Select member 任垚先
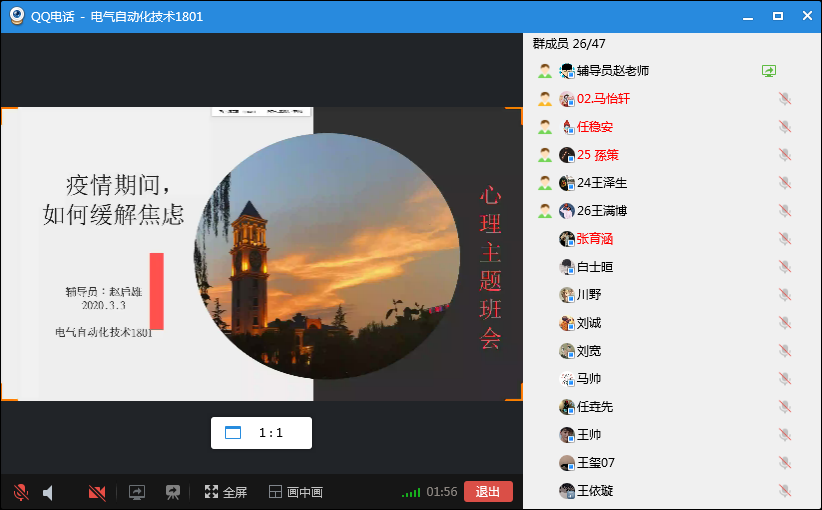Screen dimensions: 822x510 [x=594, y=407]
